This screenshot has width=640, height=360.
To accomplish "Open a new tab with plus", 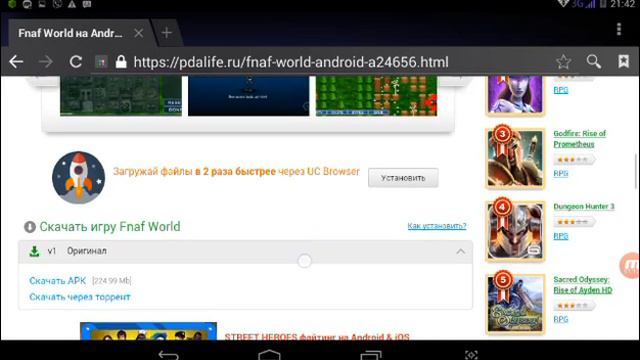I will click(167, 33).
